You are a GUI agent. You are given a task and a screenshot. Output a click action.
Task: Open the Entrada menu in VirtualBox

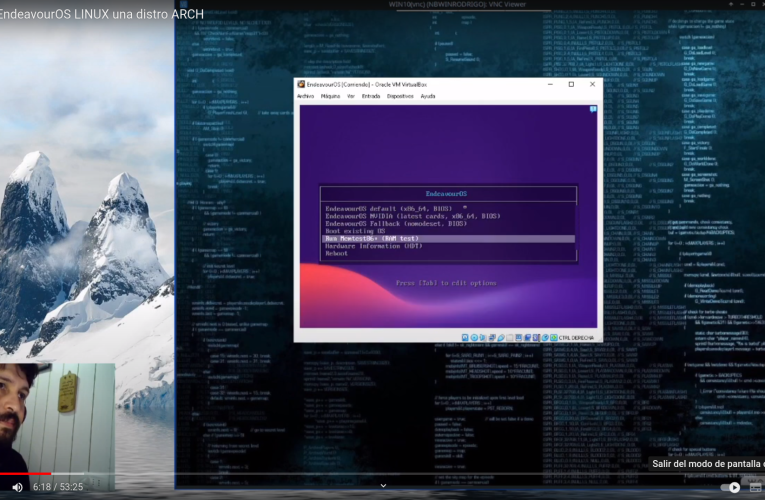tap(371, 96)
